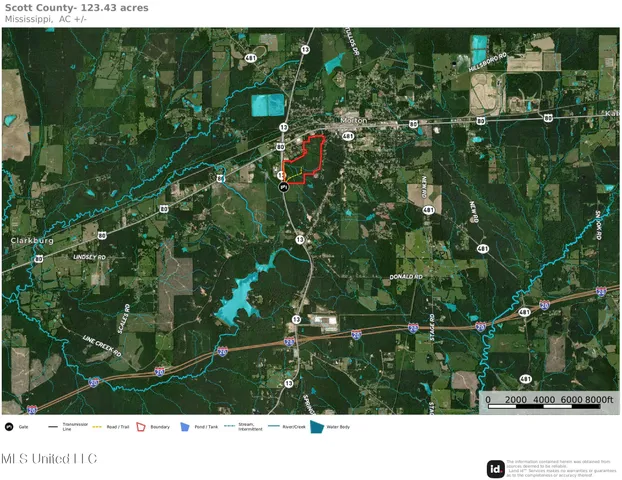622x480 pixels.
Task: Click the black gate marker on the map
Action: point(283,187)
